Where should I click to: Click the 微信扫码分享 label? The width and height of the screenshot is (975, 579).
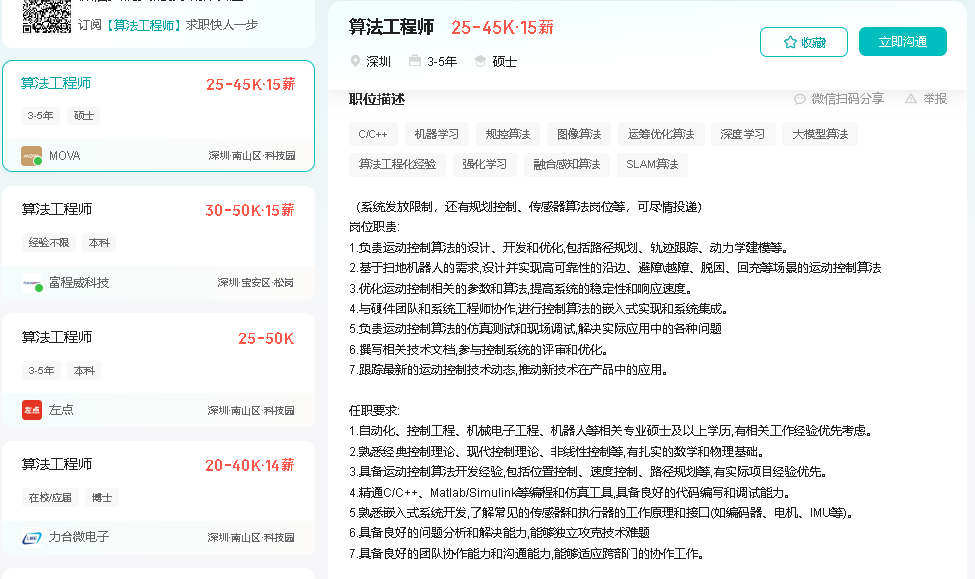[848, 99]
